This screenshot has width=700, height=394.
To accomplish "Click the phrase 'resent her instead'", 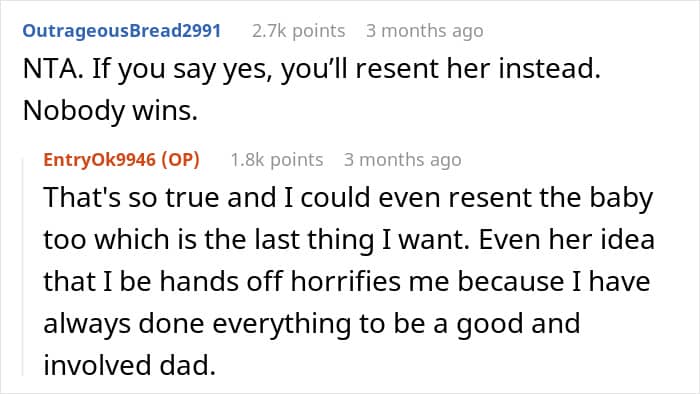I will tap(478, 69).
